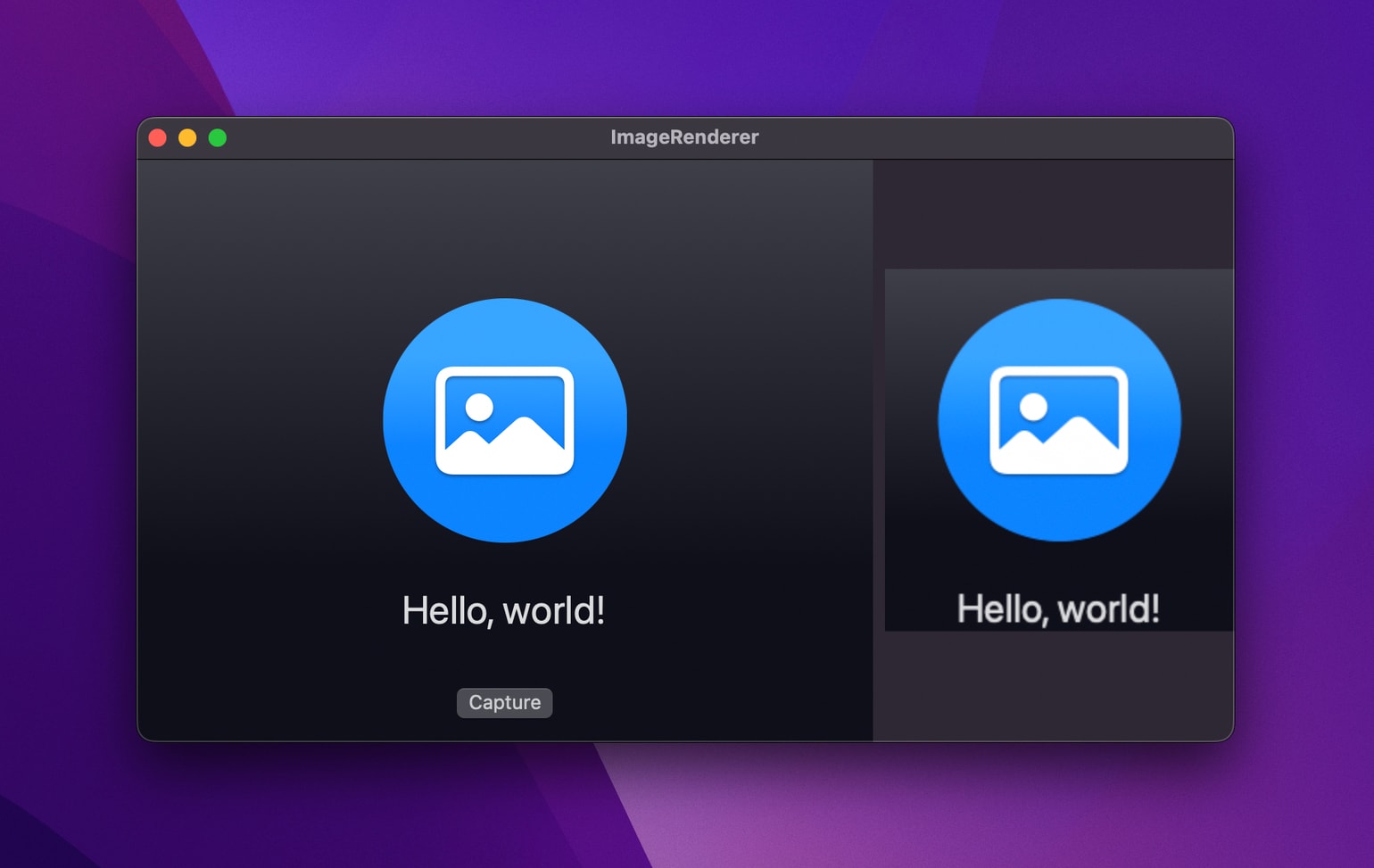Minimize ImageRenderer using the yellow button
This screenshot has width=1374, height=868.
coord(187,137)
